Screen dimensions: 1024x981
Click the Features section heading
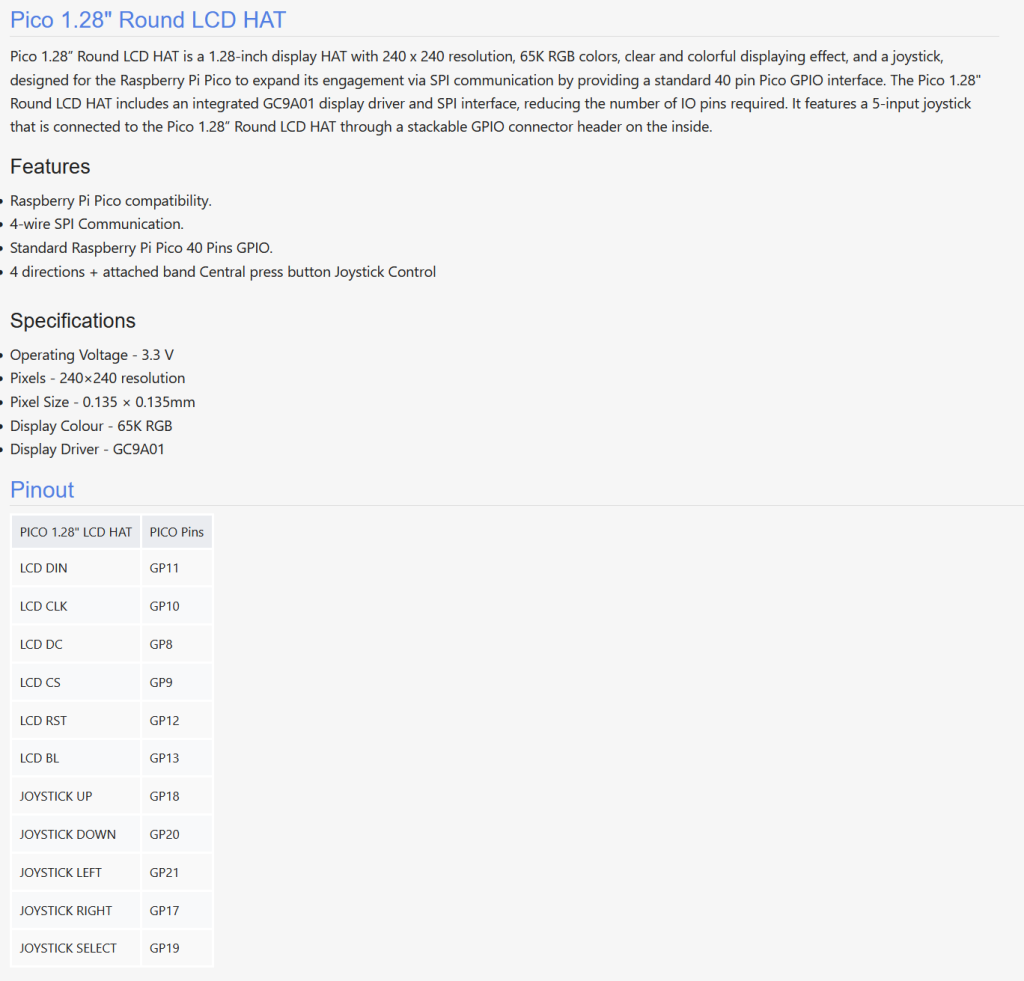(50, 166)
